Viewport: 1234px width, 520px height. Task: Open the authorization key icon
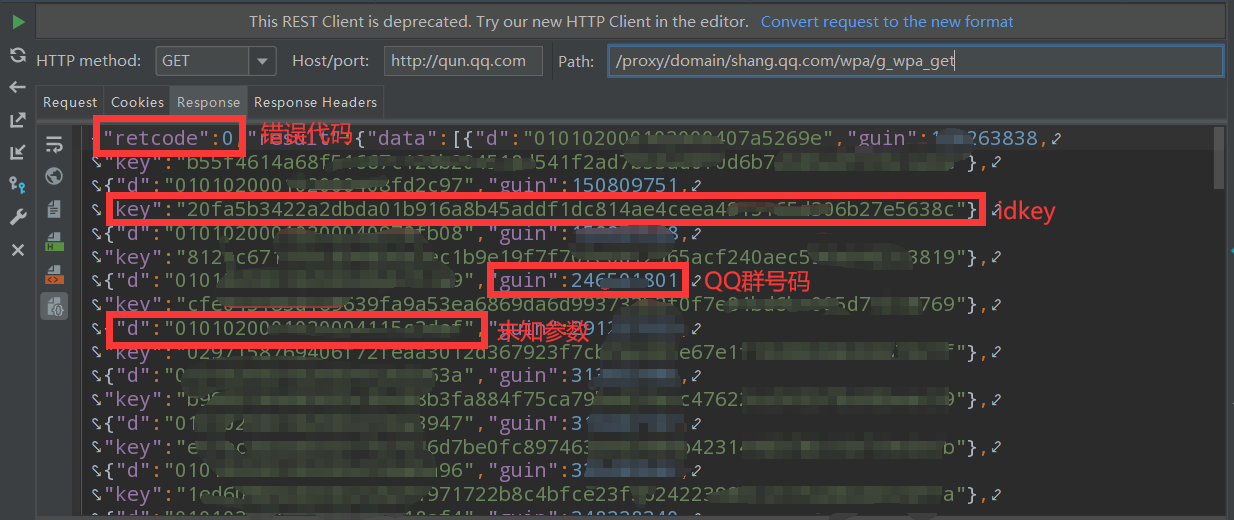pyautogui.click(x=18, y=184)
